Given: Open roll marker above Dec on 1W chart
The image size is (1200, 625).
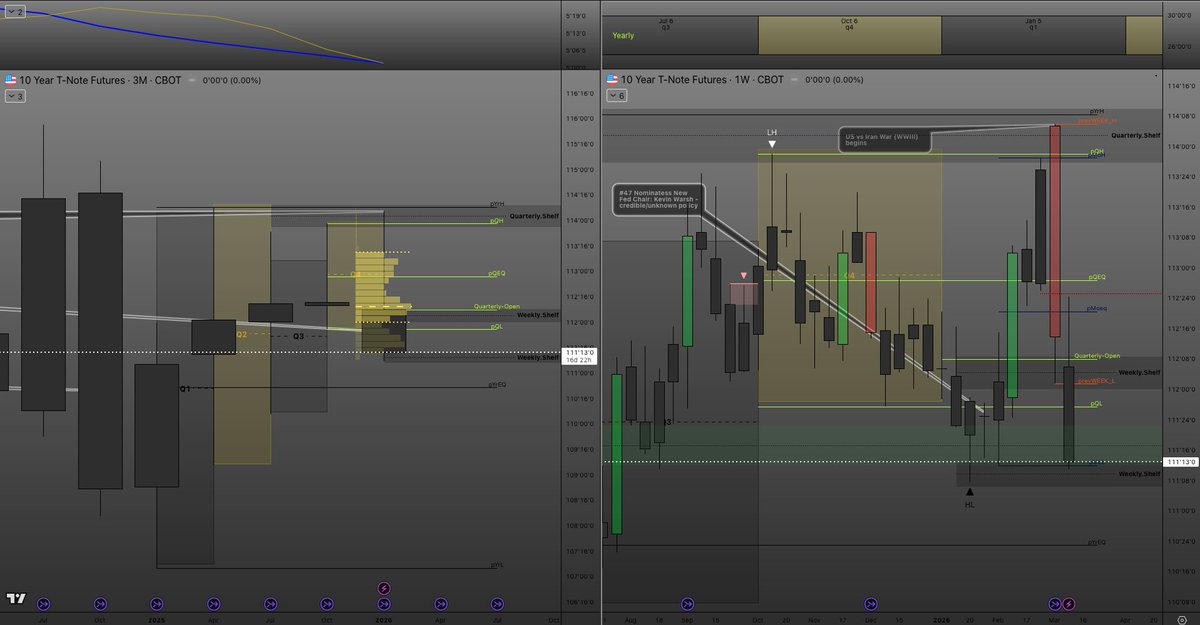Looking at the screenshot, I should point(871,604).
